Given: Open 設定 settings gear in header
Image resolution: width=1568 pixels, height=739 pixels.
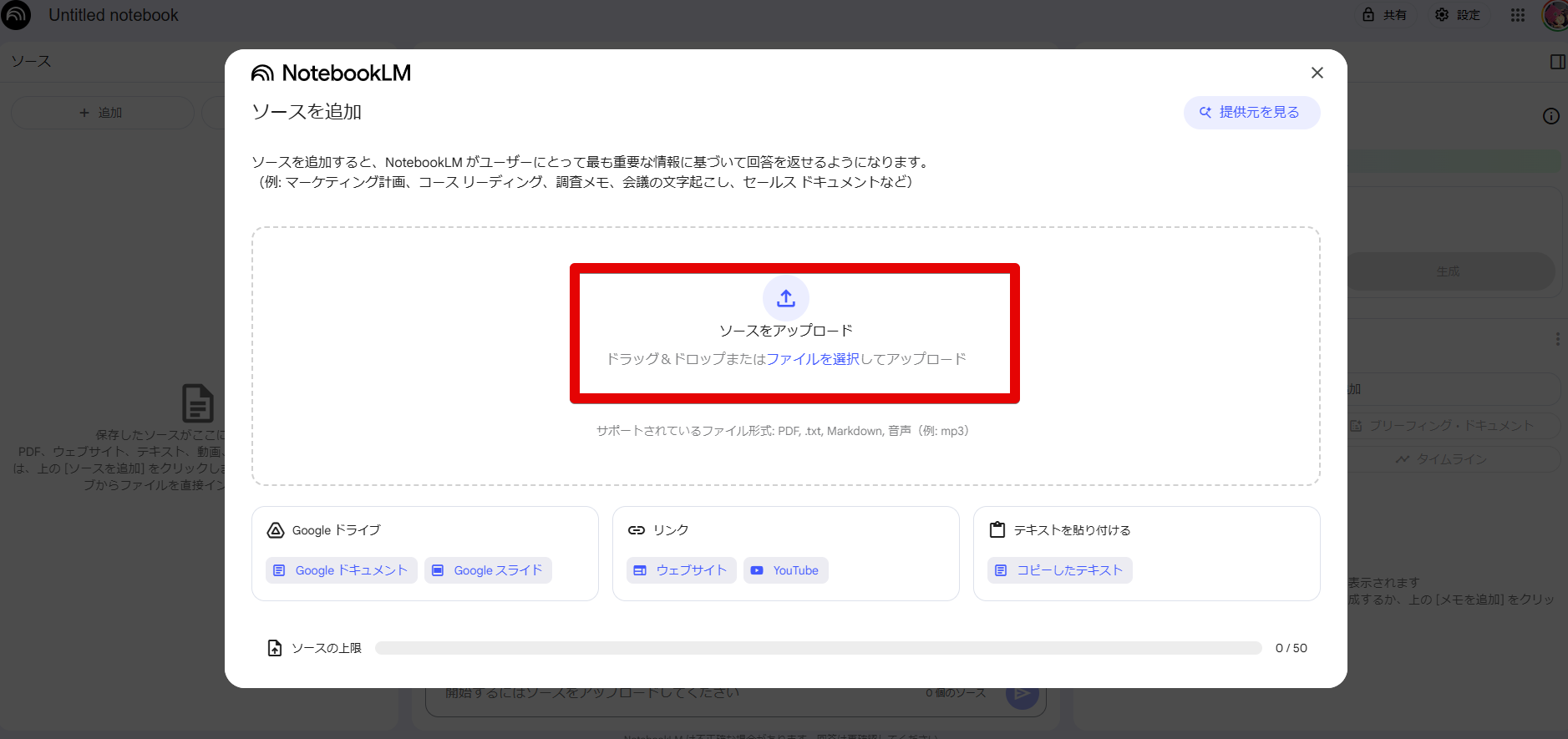Looking at the screenshot, I should point(1458,15).
